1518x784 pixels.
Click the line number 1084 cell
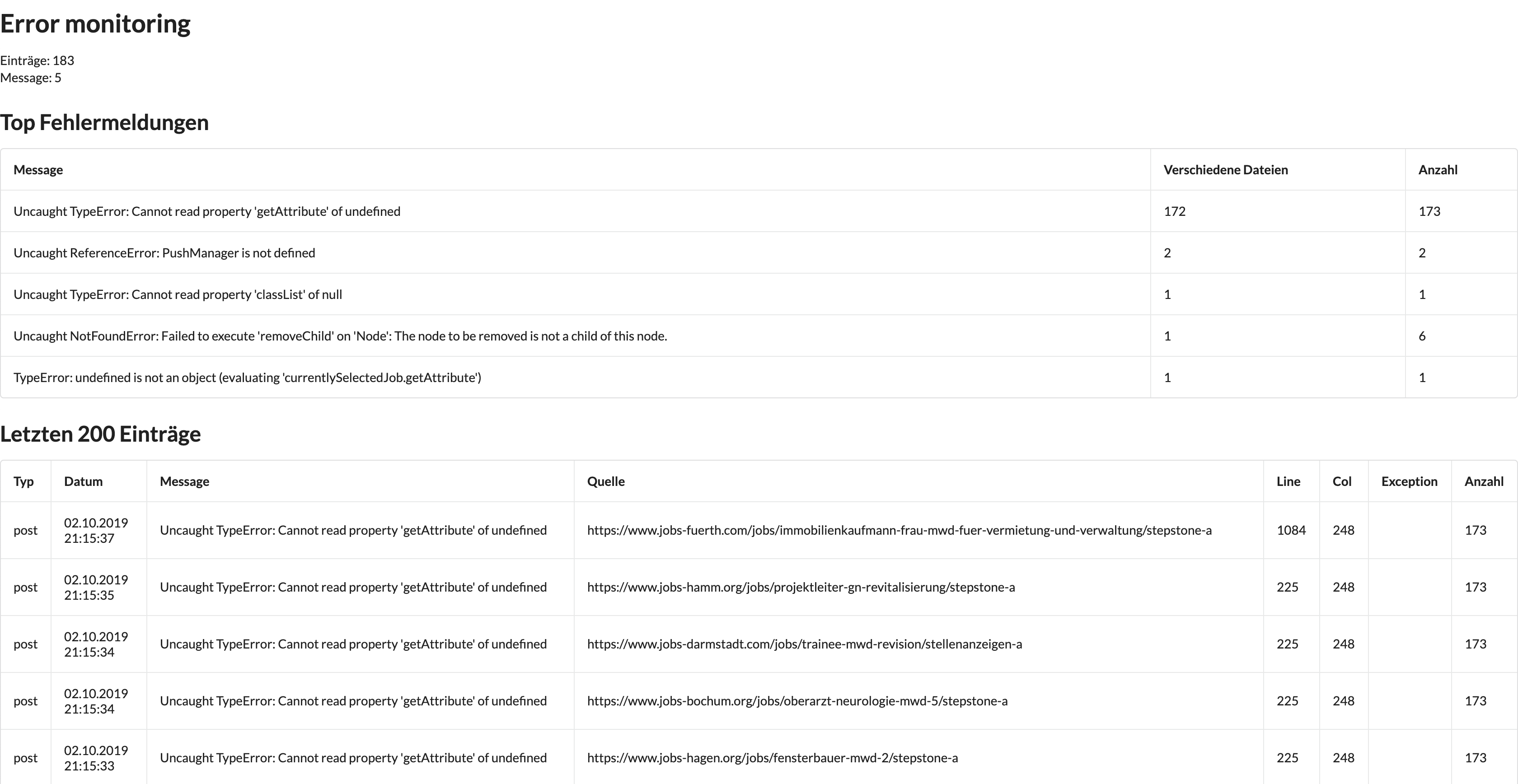[1291, 530]
